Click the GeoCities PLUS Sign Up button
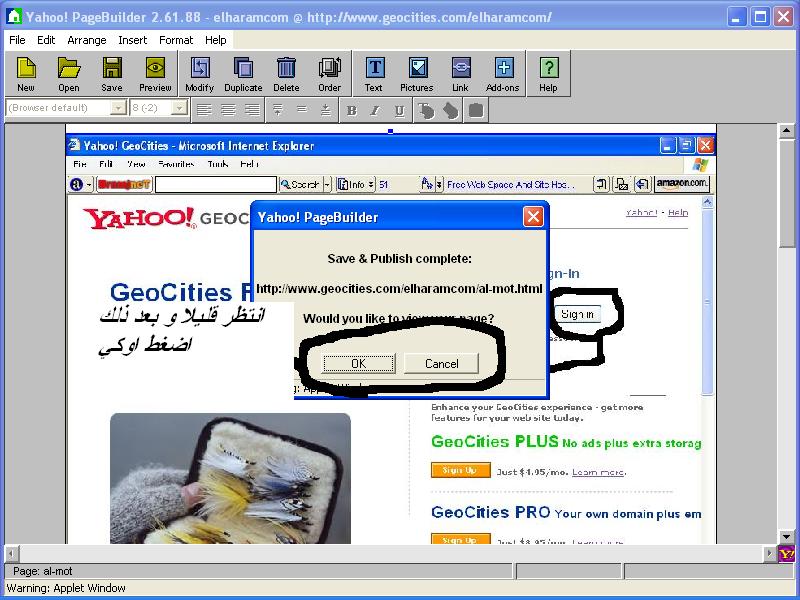This screenshot has width=800, height=600. click(x=461, y=470)
